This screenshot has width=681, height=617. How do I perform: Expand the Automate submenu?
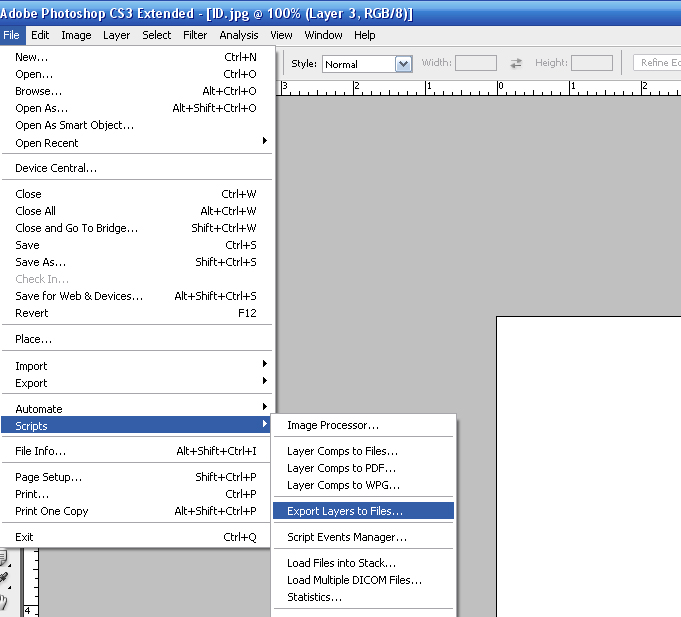pos(137,409)
